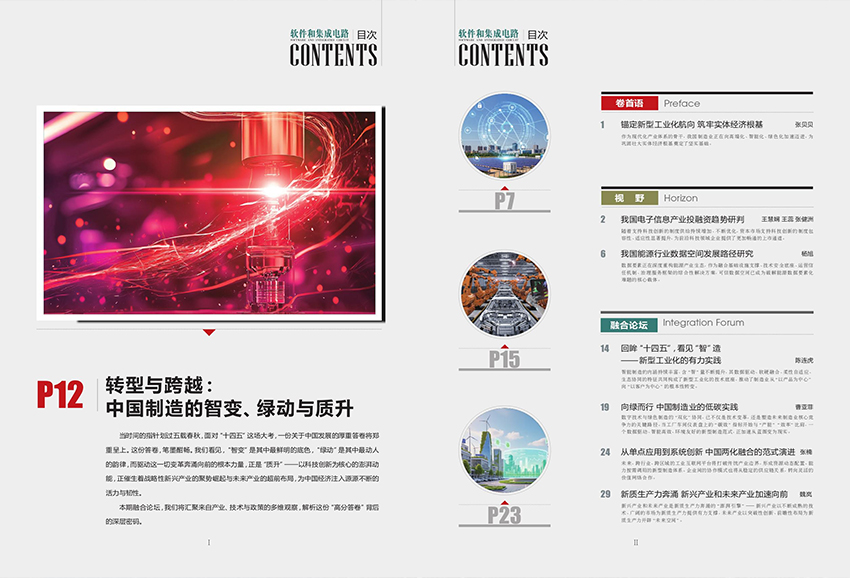Open article 新质生产力奔涌 on page 29

[x=704, y=494]
